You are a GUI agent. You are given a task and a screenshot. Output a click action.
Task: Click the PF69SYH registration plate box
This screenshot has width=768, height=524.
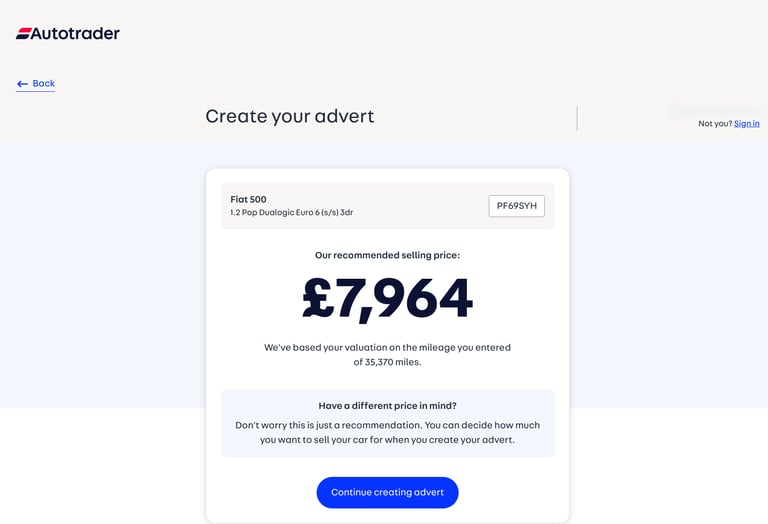[x=516, y=206]
